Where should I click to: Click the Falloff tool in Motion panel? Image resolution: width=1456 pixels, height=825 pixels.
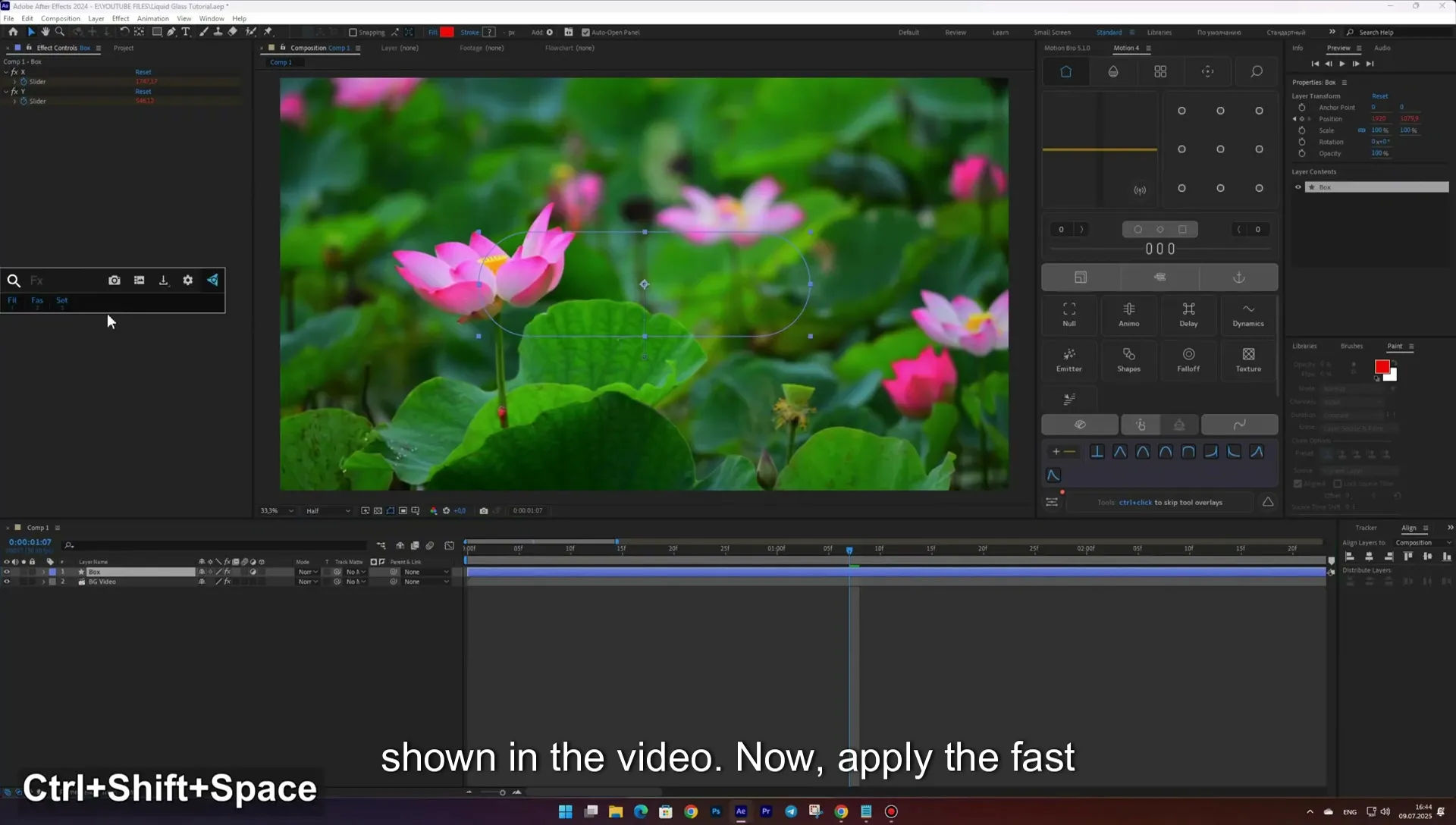(x=1188, y=359)
